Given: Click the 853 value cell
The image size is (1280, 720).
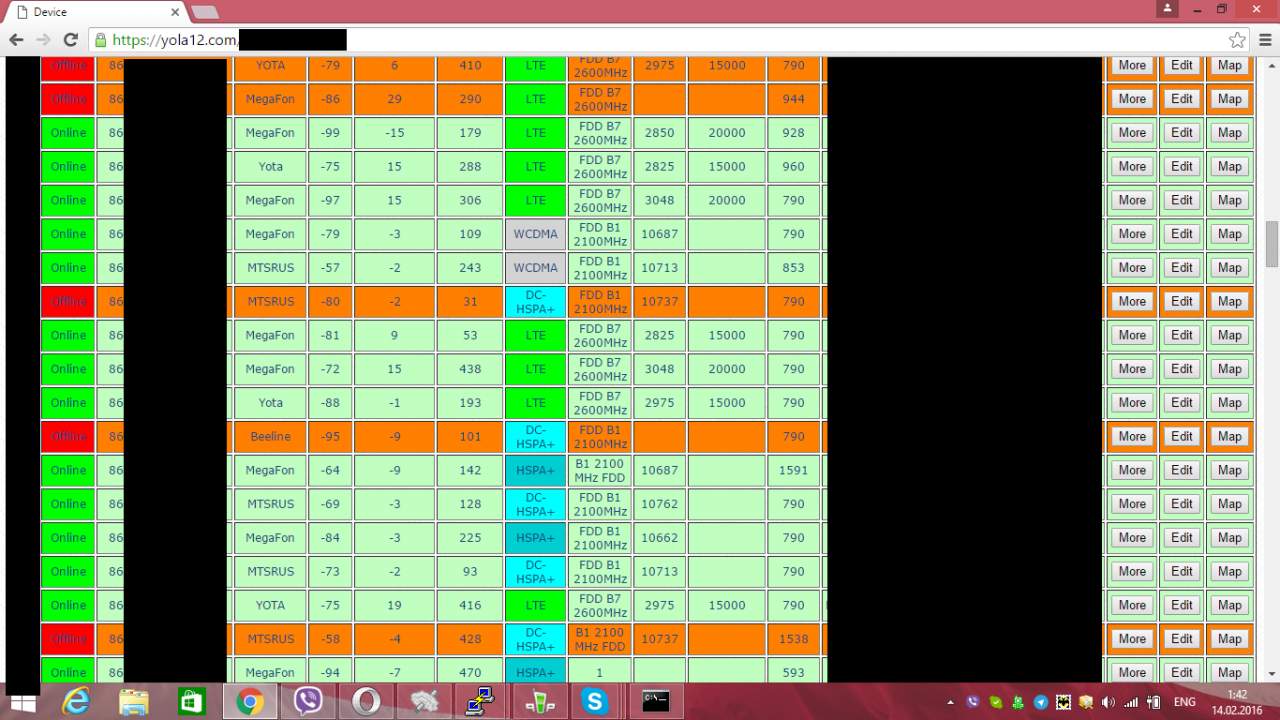Looking at the screenshot, I should click(794, 268).
